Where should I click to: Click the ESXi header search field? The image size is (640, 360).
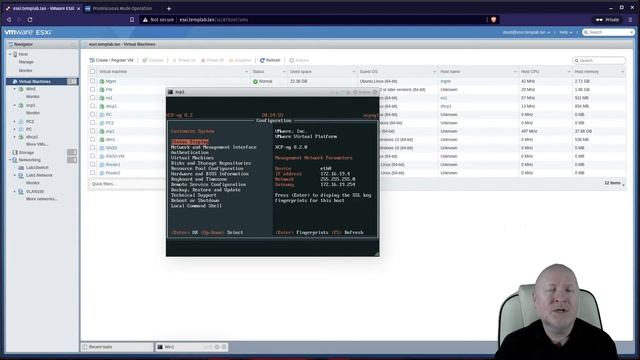click(608, 32)
